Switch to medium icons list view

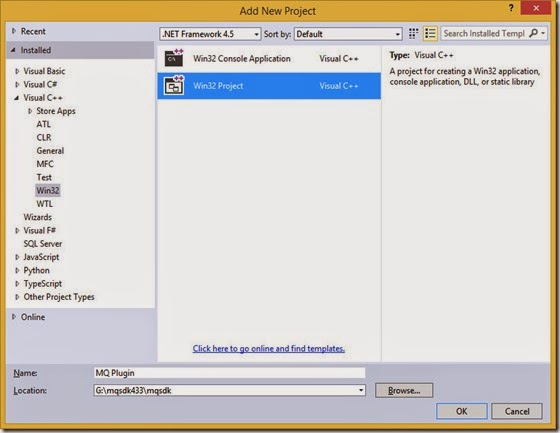point(430,34)
